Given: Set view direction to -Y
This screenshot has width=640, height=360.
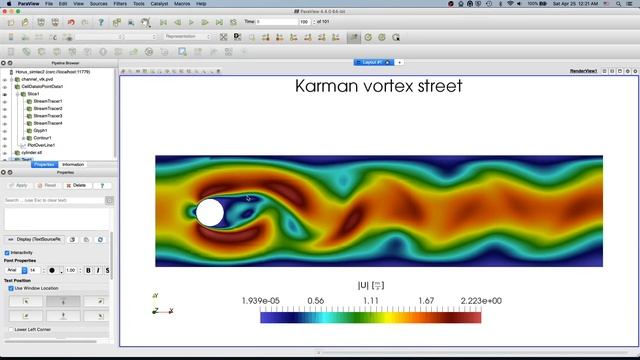Looking at the screenshot, I should 308,37.
